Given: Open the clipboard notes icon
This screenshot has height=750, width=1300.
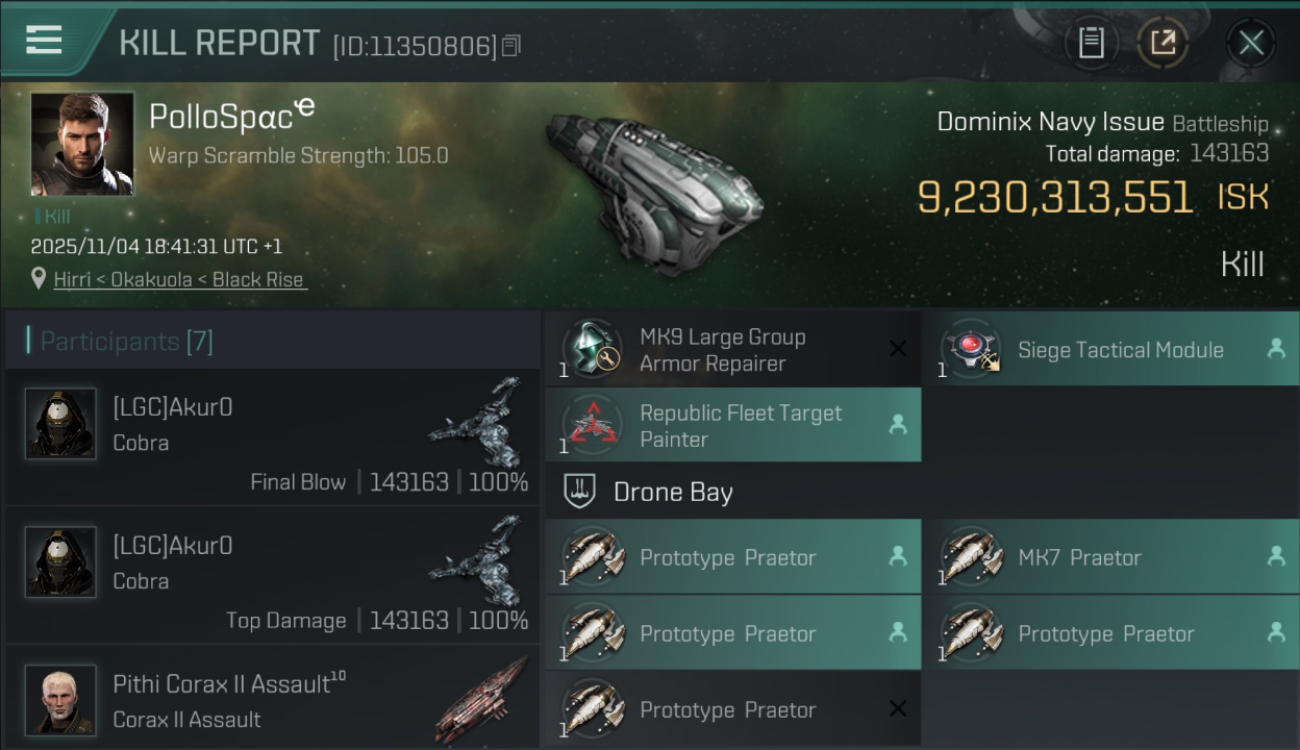Looking at the screenshot, I should tap(1091, 43).
